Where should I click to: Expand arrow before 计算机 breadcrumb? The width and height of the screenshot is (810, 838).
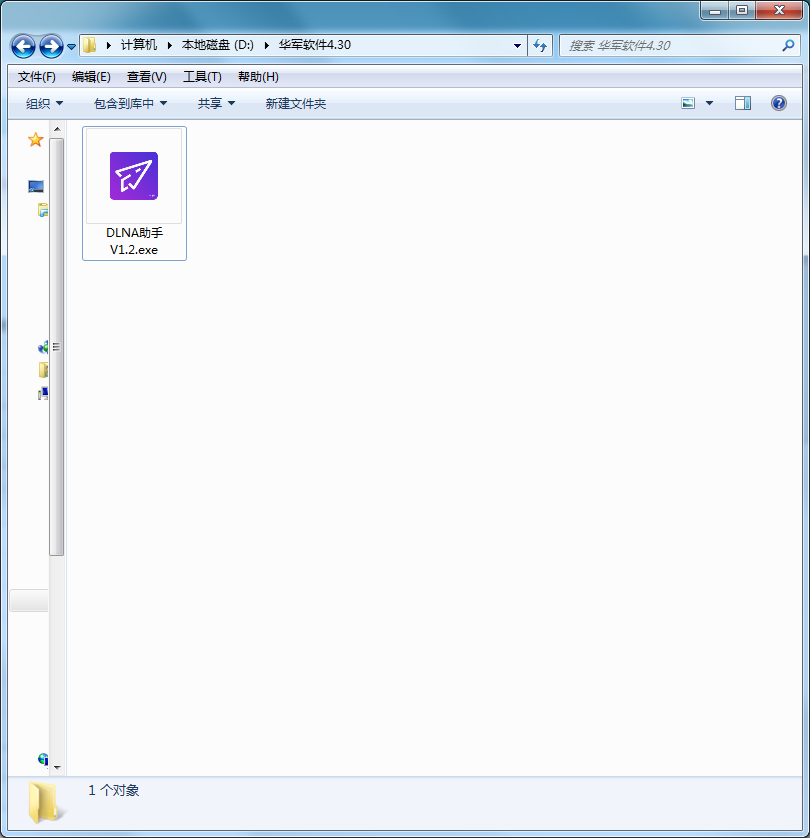(x=108, y=45)
